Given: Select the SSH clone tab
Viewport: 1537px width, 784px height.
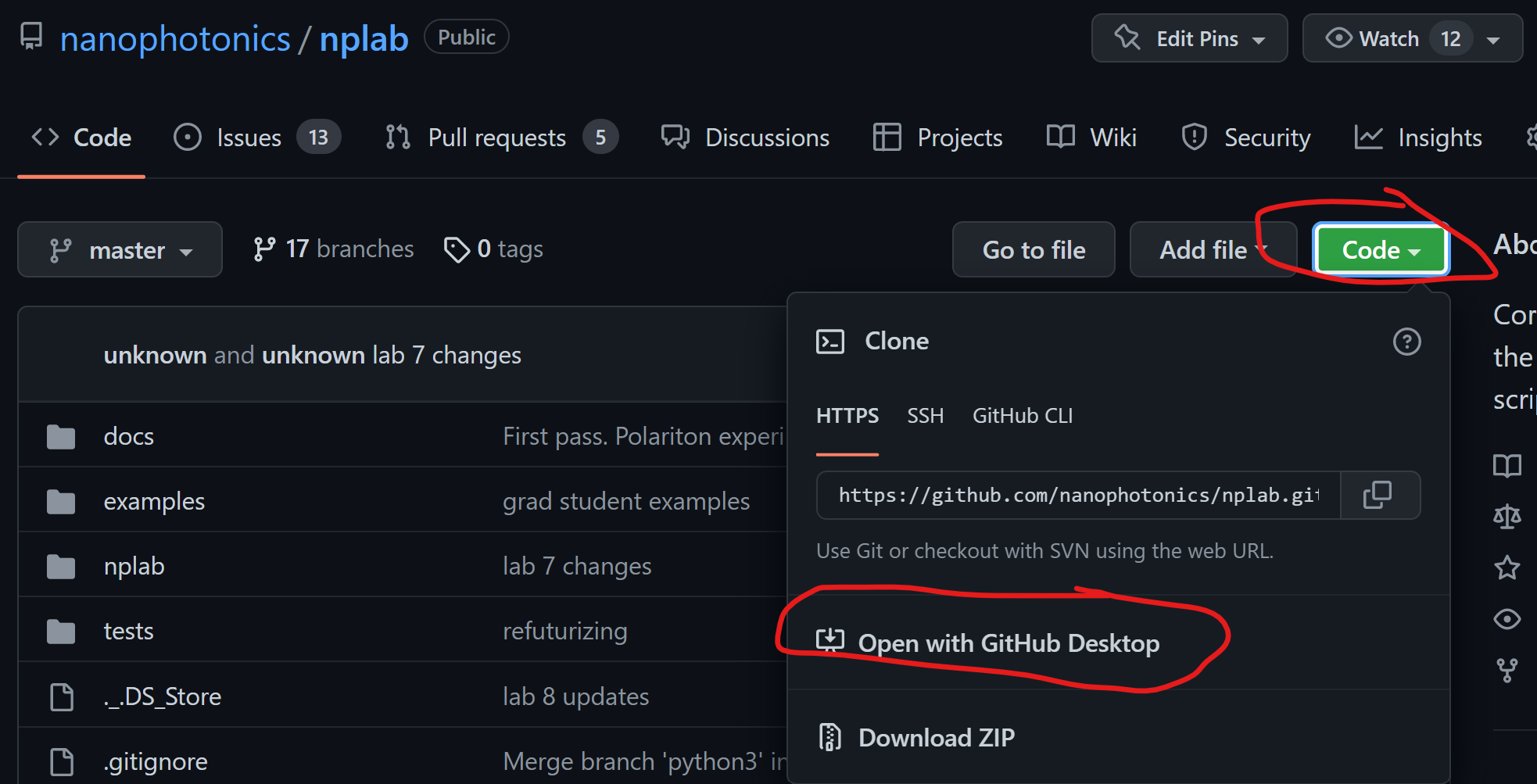Looking at the screenshot, I should 925,415.
